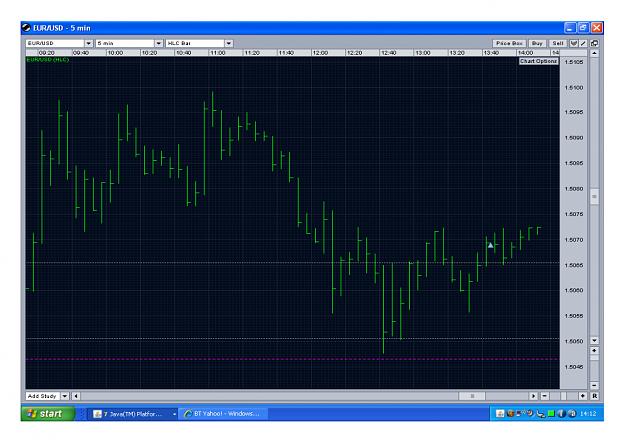Click the 10:00 time axis label
This screenshot has width=625, height=442.
115,53
